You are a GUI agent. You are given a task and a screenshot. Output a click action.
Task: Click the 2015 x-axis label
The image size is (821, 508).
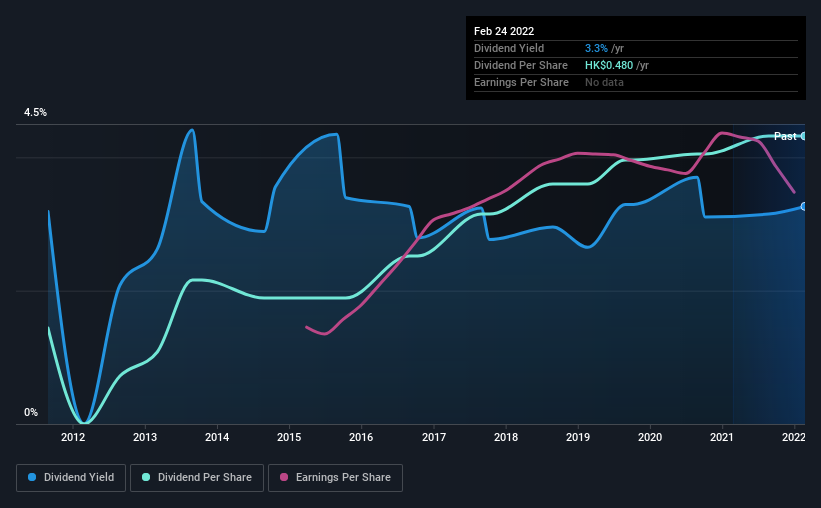tap(289, 437)
